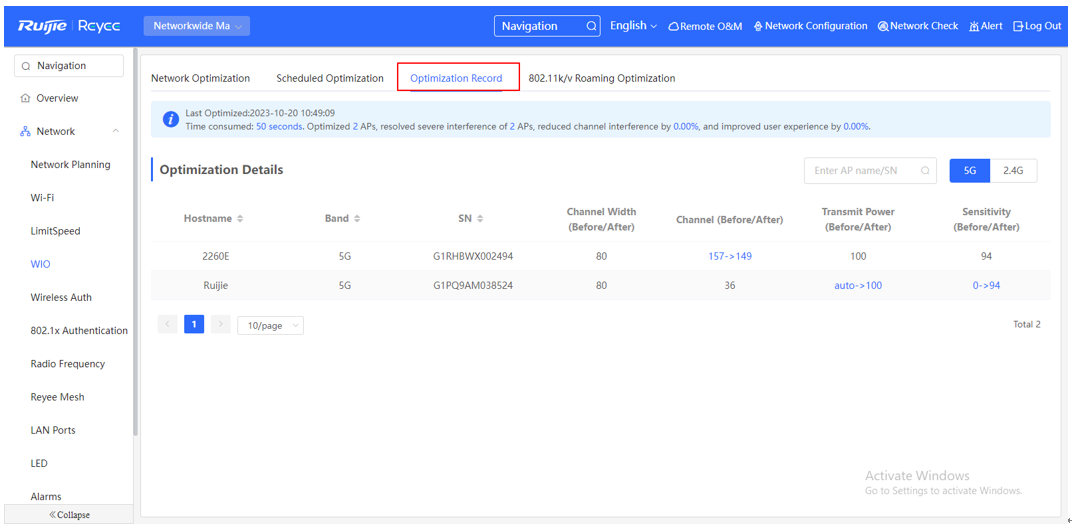Sort table by Hostname sort arrows
Image resolution: width=1072 pixels, height=529 pixels.
pos(240,219)
